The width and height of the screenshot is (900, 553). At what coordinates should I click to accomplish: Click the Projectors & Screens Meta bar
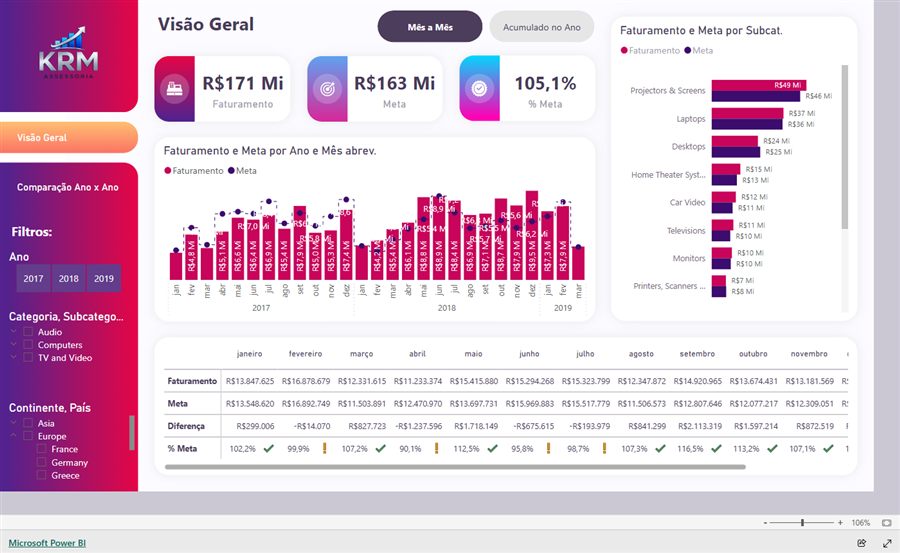click(755, 96)
